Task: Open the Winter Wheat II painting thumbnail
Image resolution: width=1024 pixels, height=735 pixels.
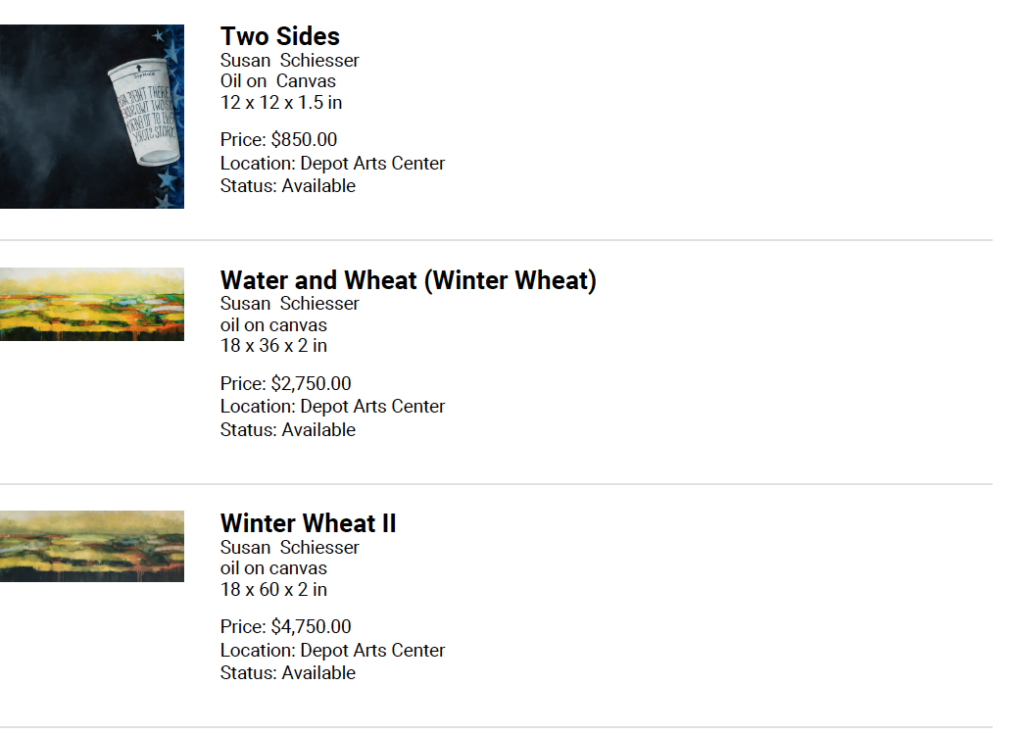Action: coord(91,546)
